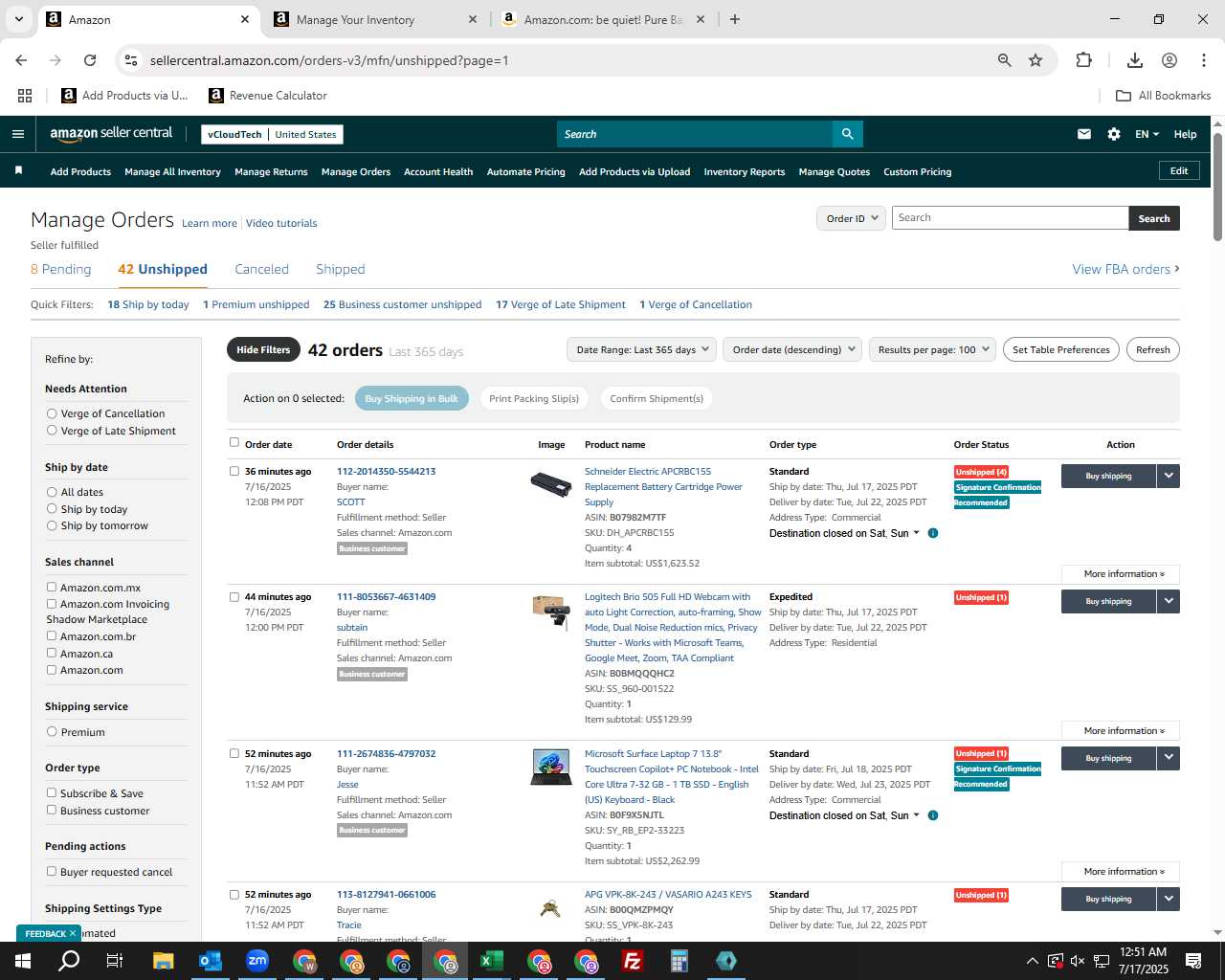
Task: Check the Amazon.com.mx sales channel box
Action: (52, 588)
